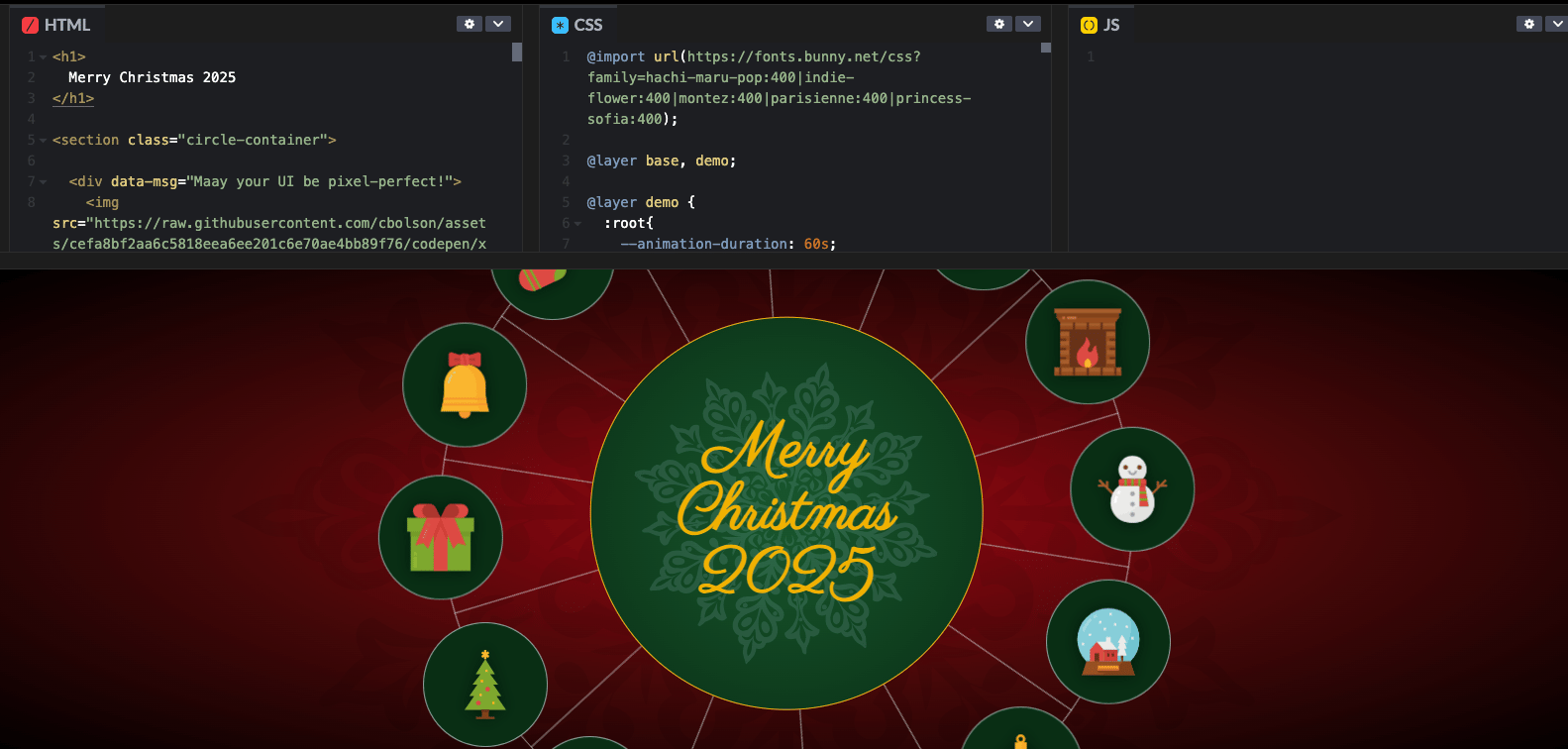Expand the JS editor dropdown menu
This screenshot has width=1568, height=749.
(x=1557, y=24)
